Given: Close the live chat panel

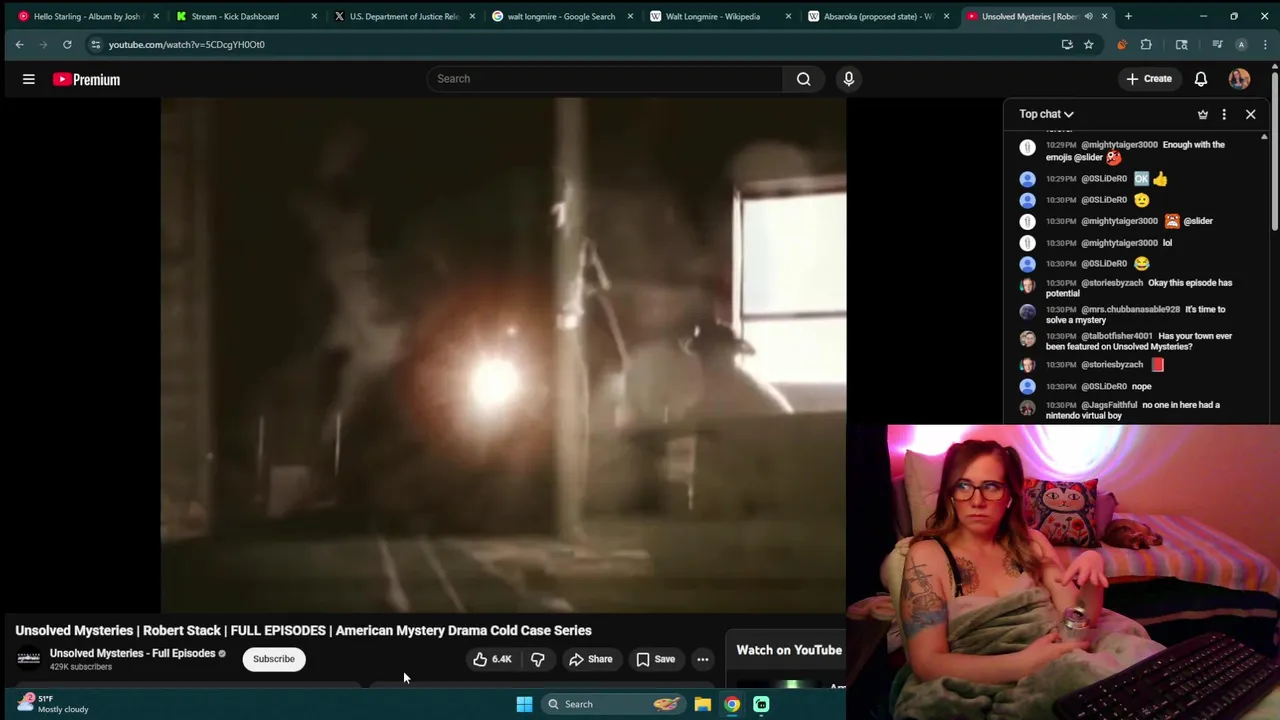Looking at the screenshot, I should point(1250,114).
